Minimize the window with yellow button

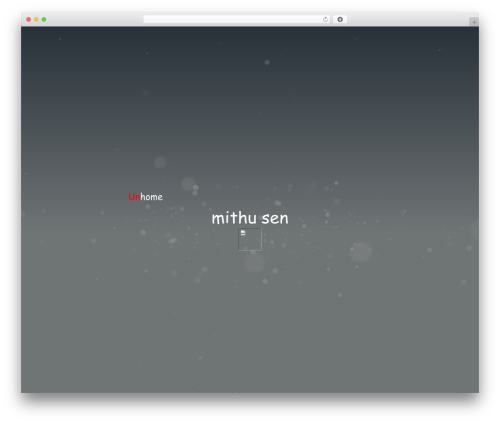click(36, 20)
